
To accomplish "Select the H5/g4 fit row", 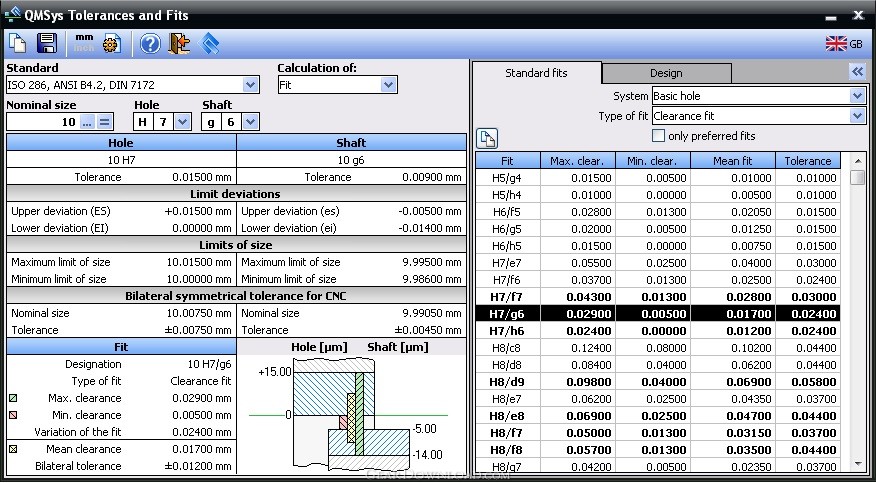I will [x=658, y=178].
